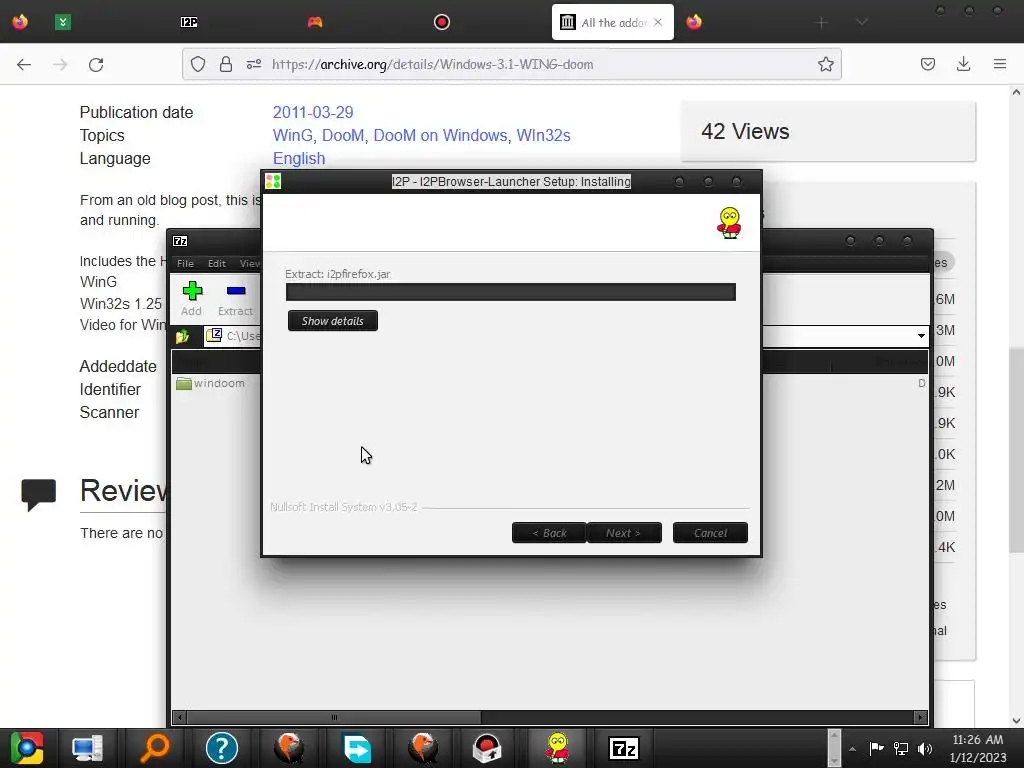Switch to the I2P pinned tab
The height and width of the screenshot is (768, 1024).
pyautogui.click(x=189, y=22)
